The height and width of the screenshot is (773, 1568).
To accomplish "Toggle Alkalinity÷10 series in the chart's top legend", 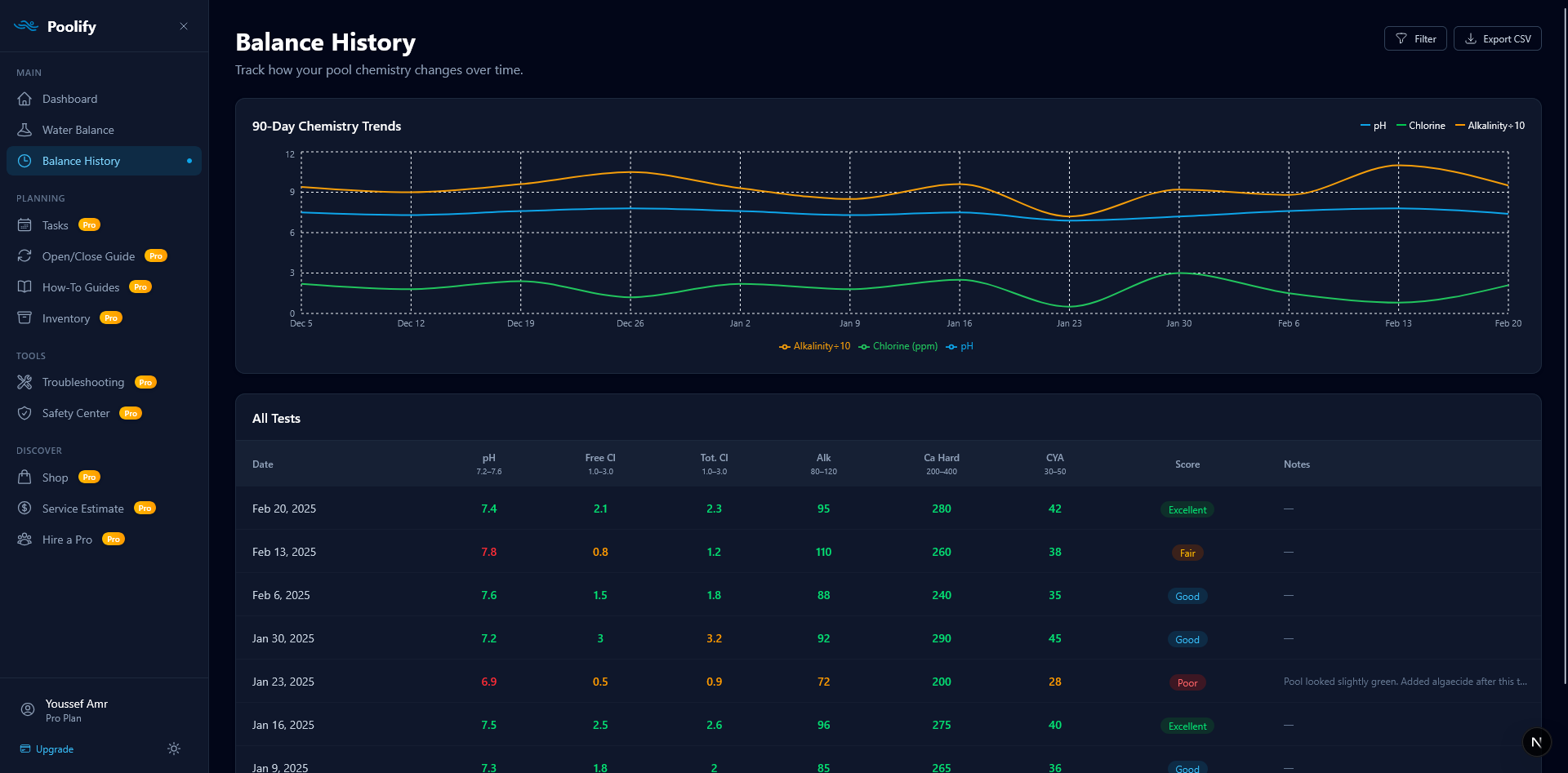I will [x=1490, y=126].
